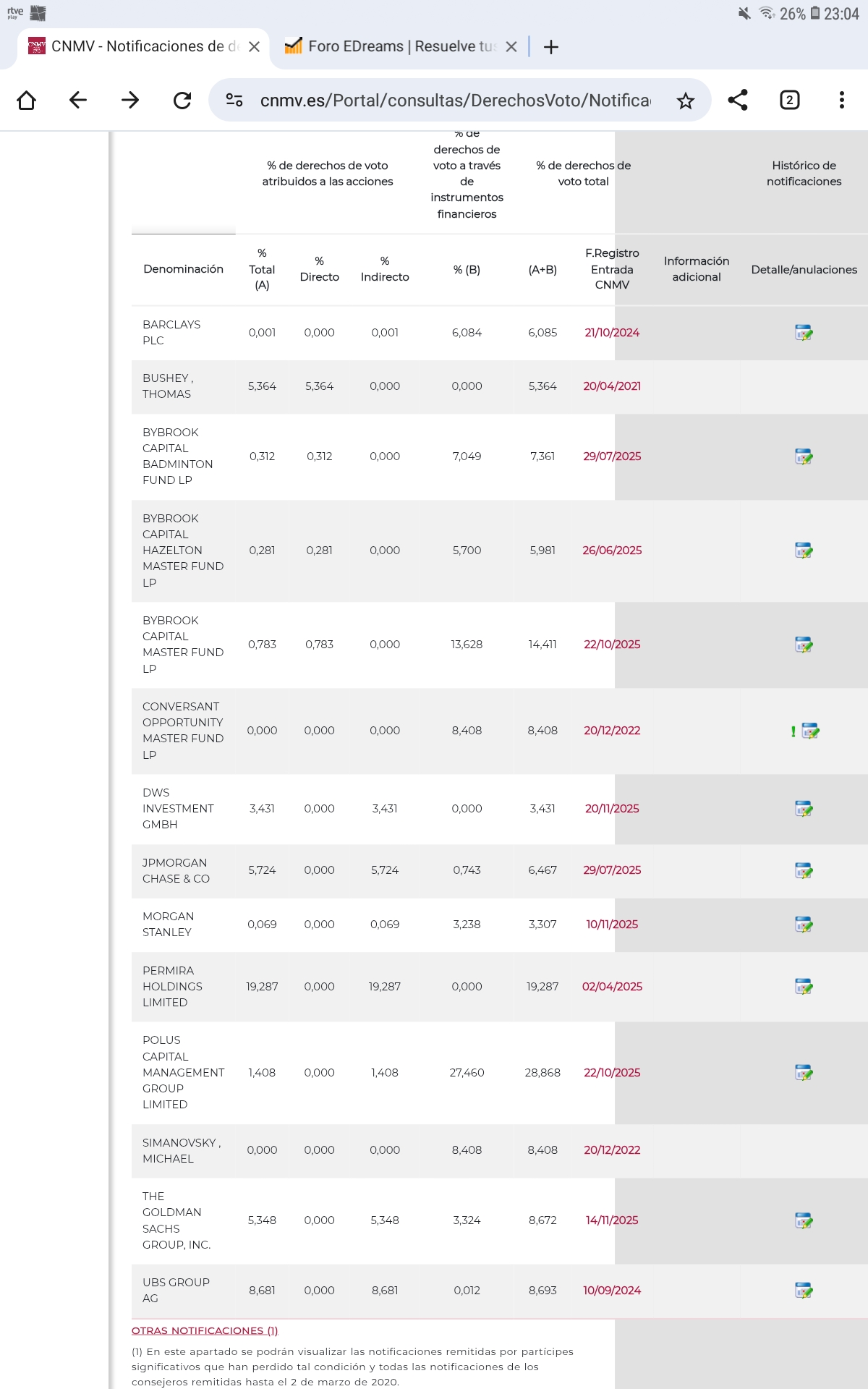Screen dimensions: 868x1389
Task: Open detail icon for PERMIRA HOLDINGS LIMITED
Action: coord(804,987)
